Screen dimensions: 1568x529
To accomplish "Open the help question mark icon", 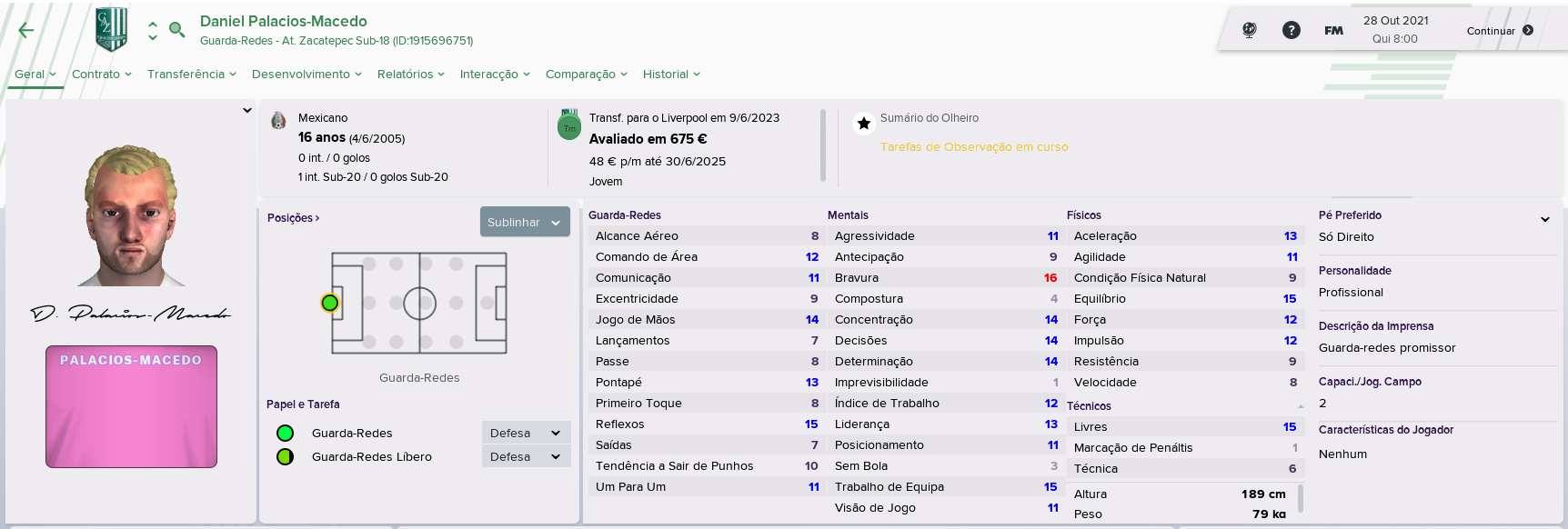I will (x=1292, y=30).
